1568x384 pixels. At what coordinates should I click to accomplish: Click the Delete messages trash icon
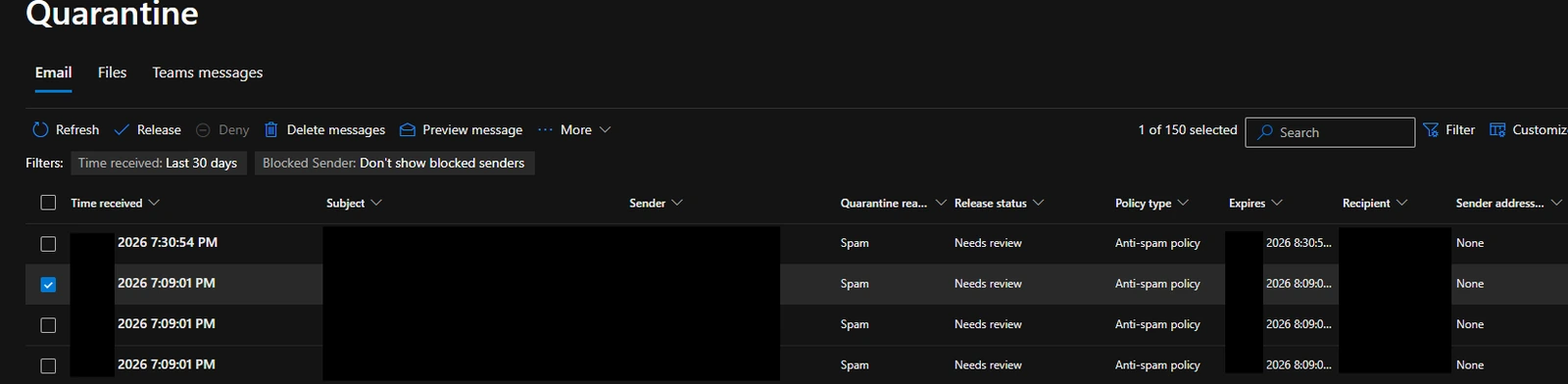(271, 130)
